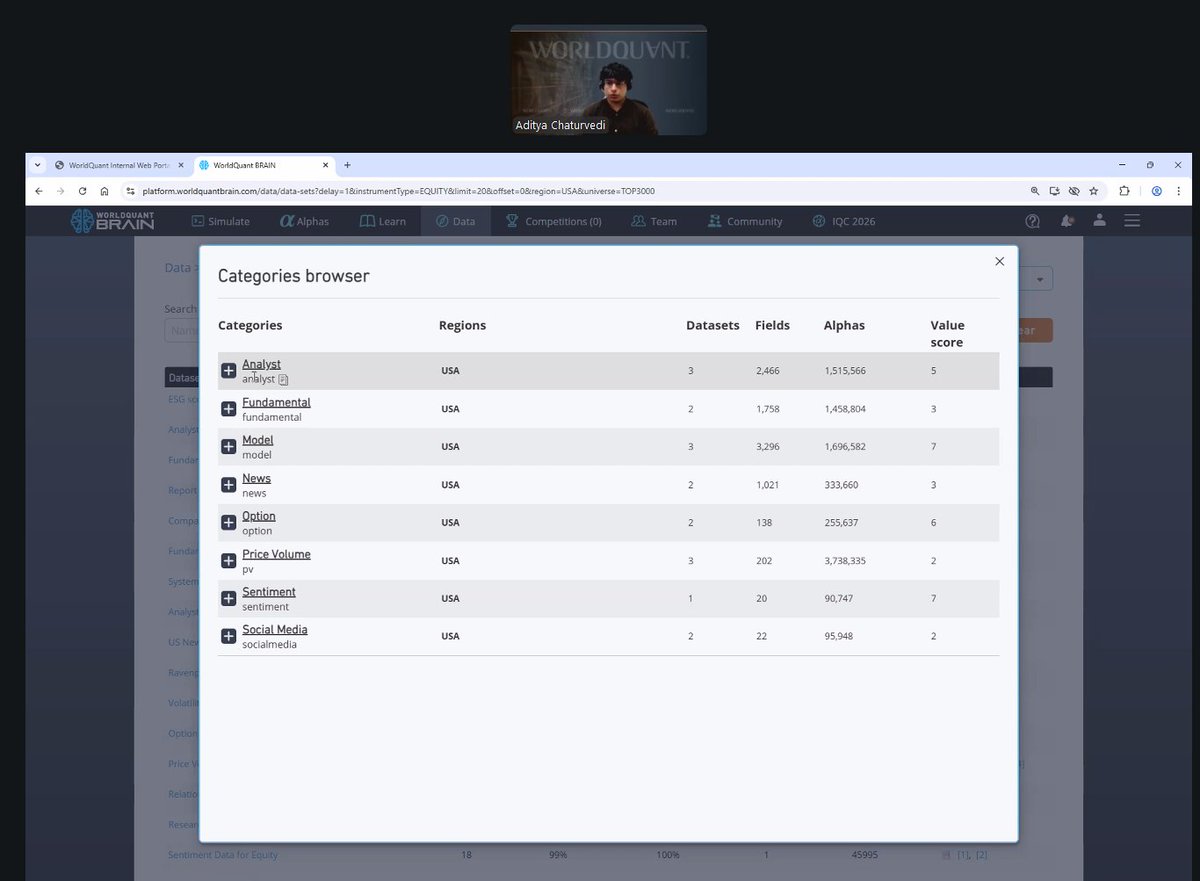Image resolution: width=1200 pixels, height=881 pixels.
Task: Open the user profile icon
Action: click(x=1099, y=221)
